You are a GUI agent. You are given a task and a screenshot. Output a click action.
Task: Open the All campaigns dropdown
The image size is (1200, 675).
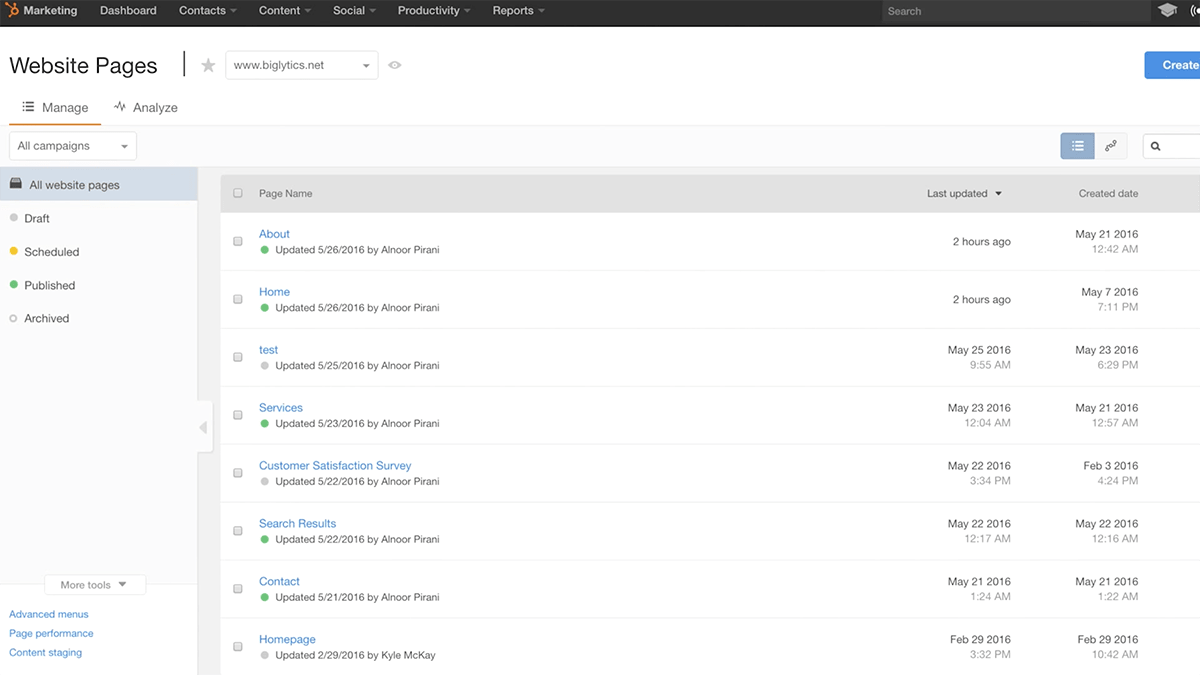73,146
